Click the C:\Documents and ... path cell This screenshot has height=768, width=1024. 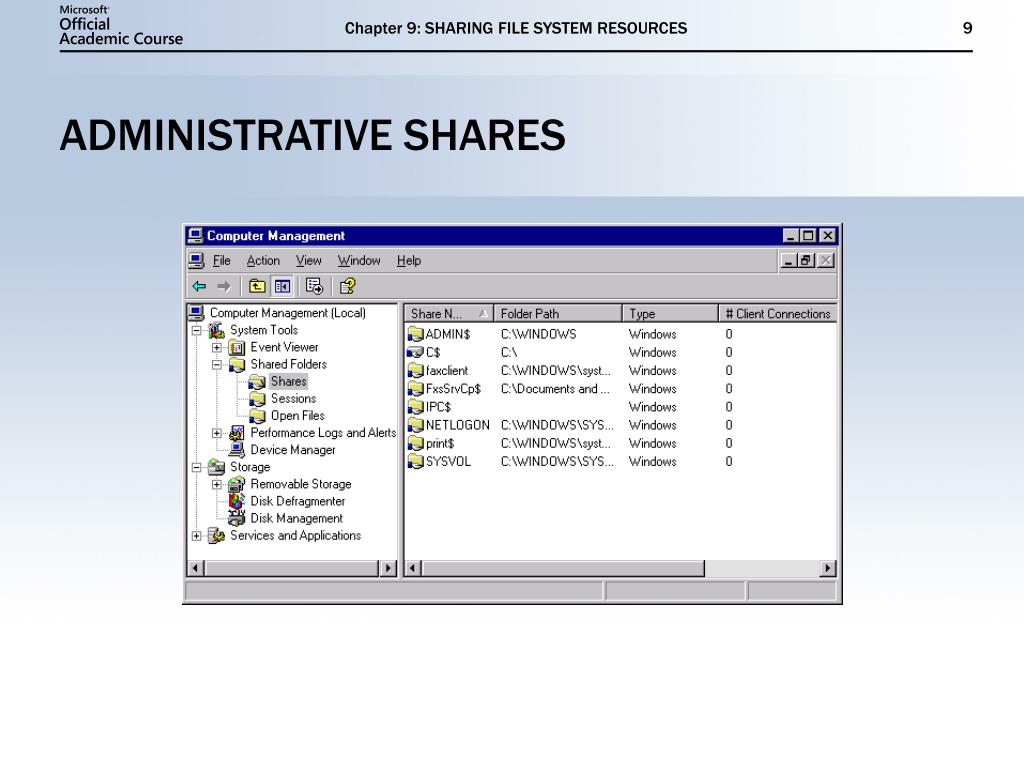pyautogui.click(x=555, y=389)
